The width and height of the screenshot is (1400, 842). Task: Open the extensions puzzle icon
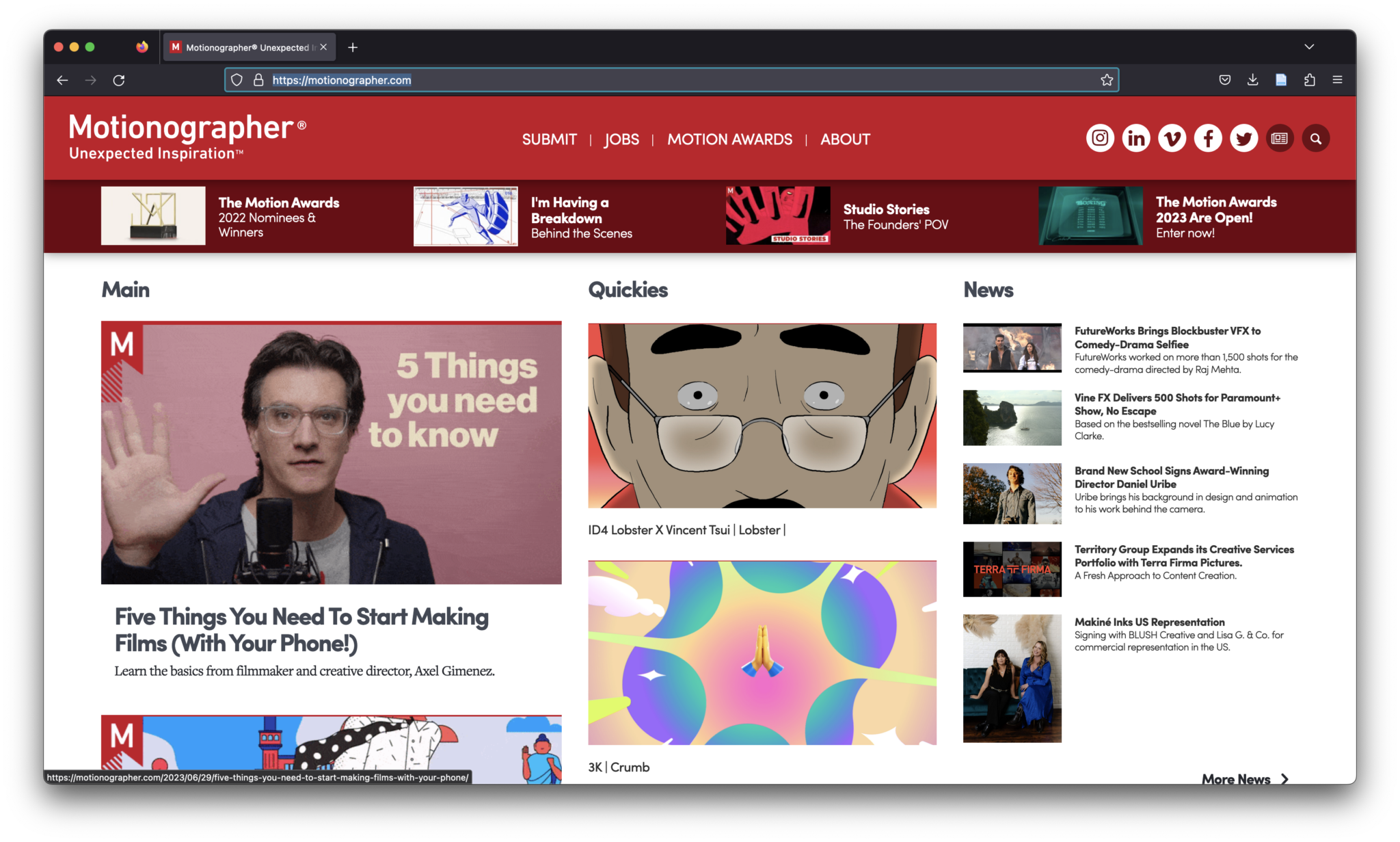(x=1309, y=80)
